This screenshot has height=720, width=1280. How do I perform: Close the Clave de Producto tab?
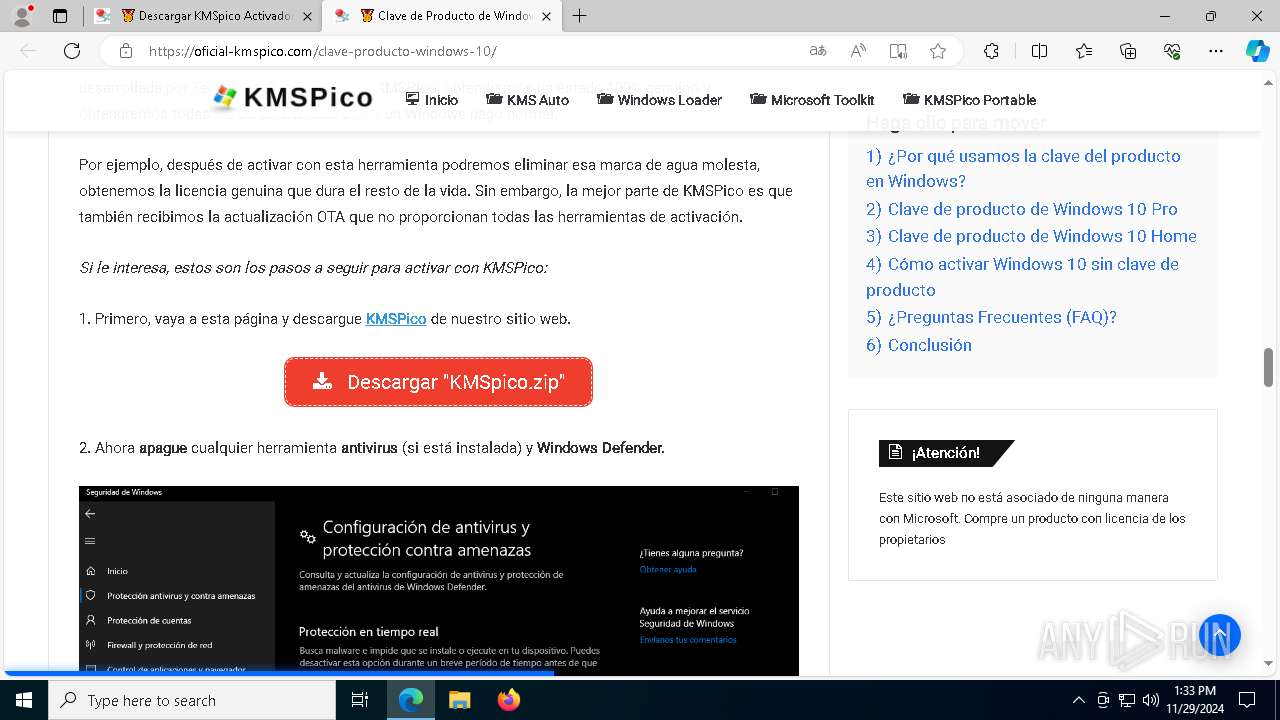click(x=548, y=16)
